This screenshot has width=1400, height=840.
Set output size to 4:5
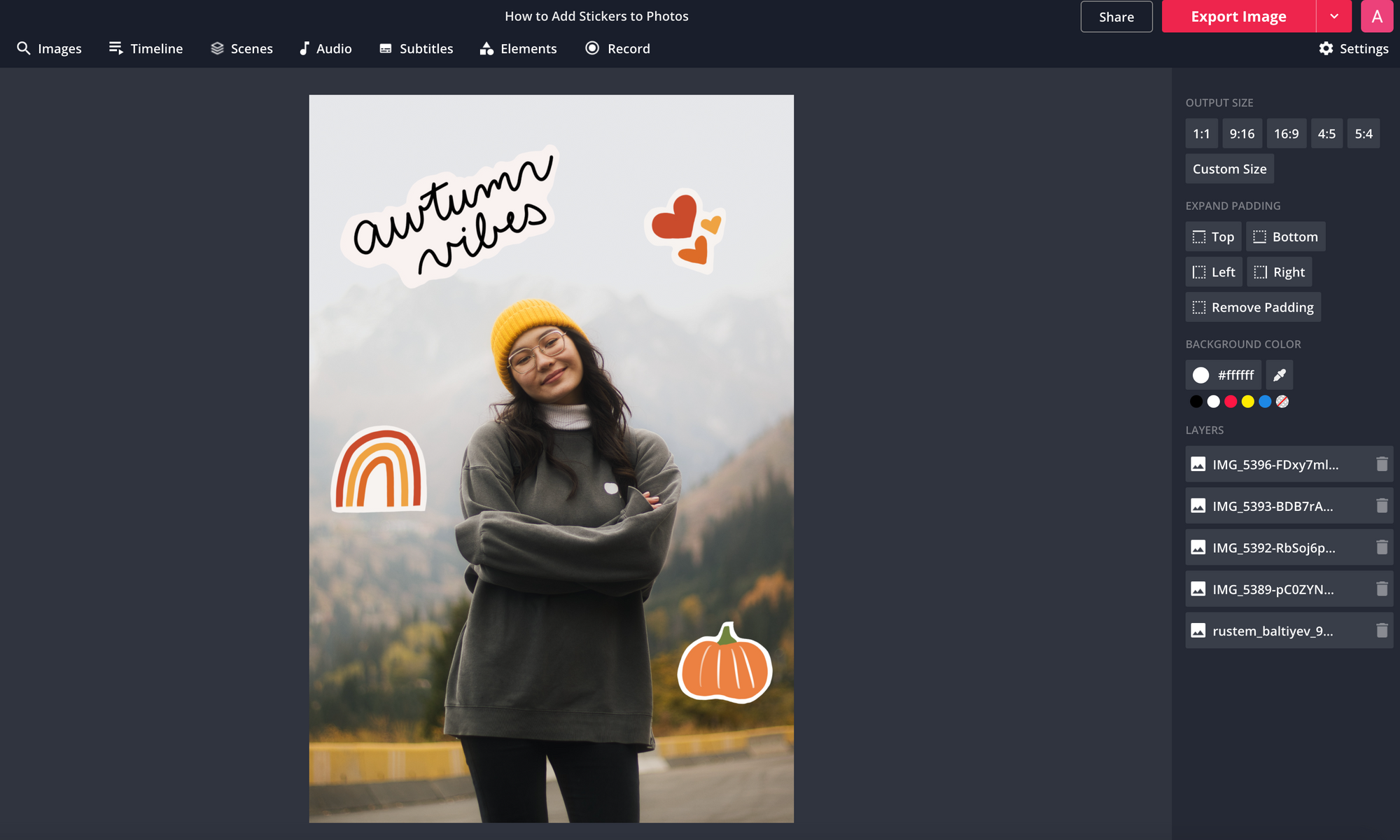1326,134
